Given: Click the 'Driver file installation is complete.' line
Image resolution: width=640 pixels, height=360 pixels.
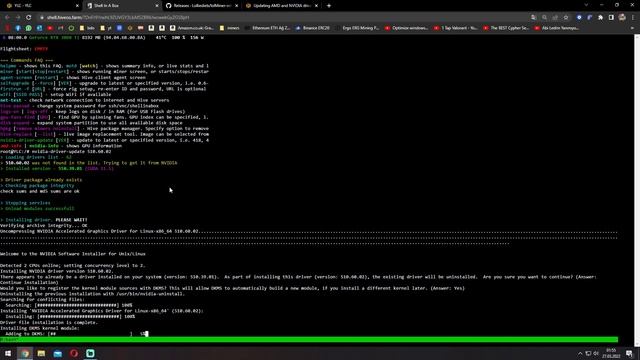Looking at the screenshot, I should click(49, 322).
